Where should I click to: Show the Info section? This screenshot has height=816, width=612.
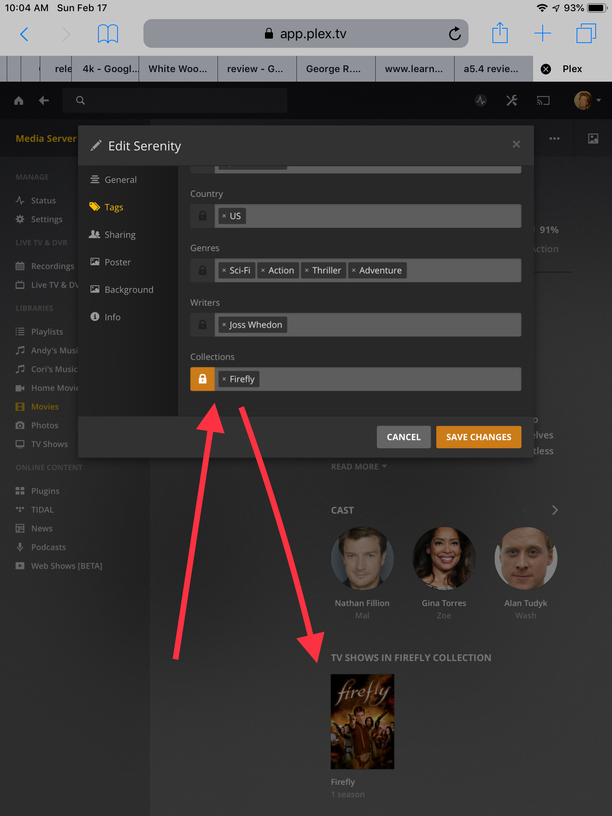tap(105, 317)
